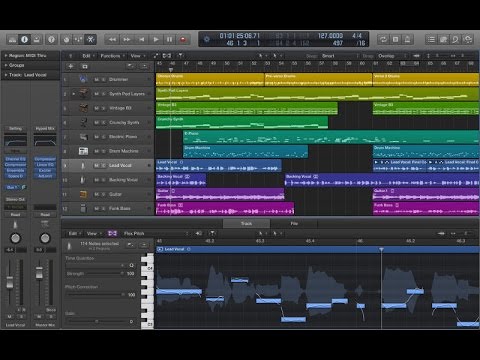The height and width of the screenshot is (360, 480).
Task: Click tempo value 127.0000 in LCD
Action: pos(330,36)
